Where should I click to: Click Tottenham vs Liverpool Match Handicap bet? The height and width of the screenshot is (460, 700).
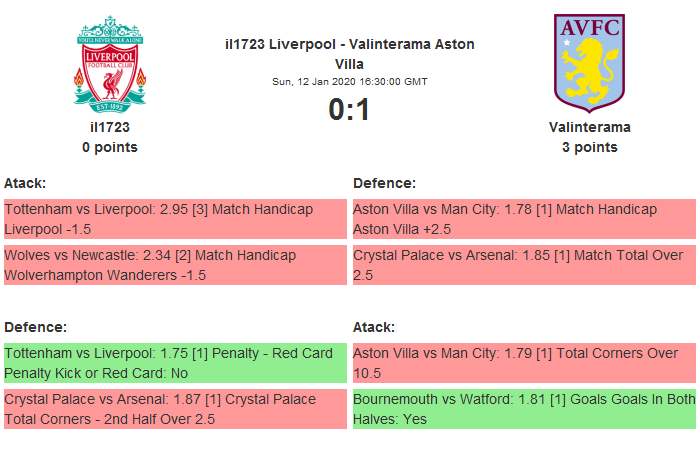[x=175, y=219]
